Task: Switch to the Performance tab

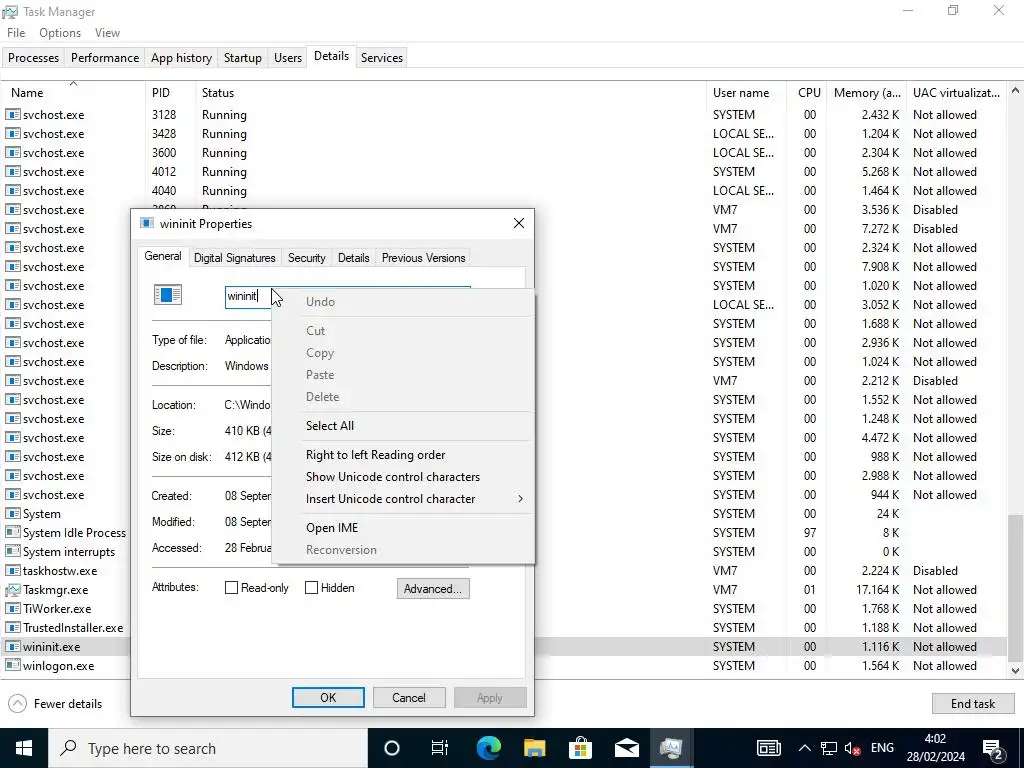Action: click(x=105, y=57)
